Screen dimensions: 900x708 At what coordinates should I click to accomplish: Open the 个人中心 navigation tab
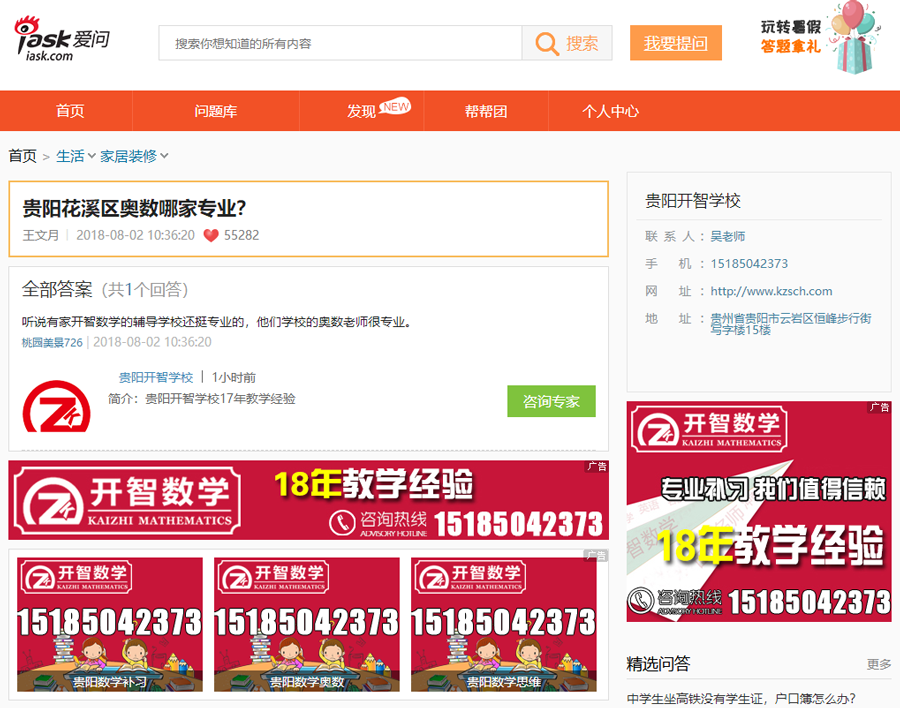tap(610, 111)
